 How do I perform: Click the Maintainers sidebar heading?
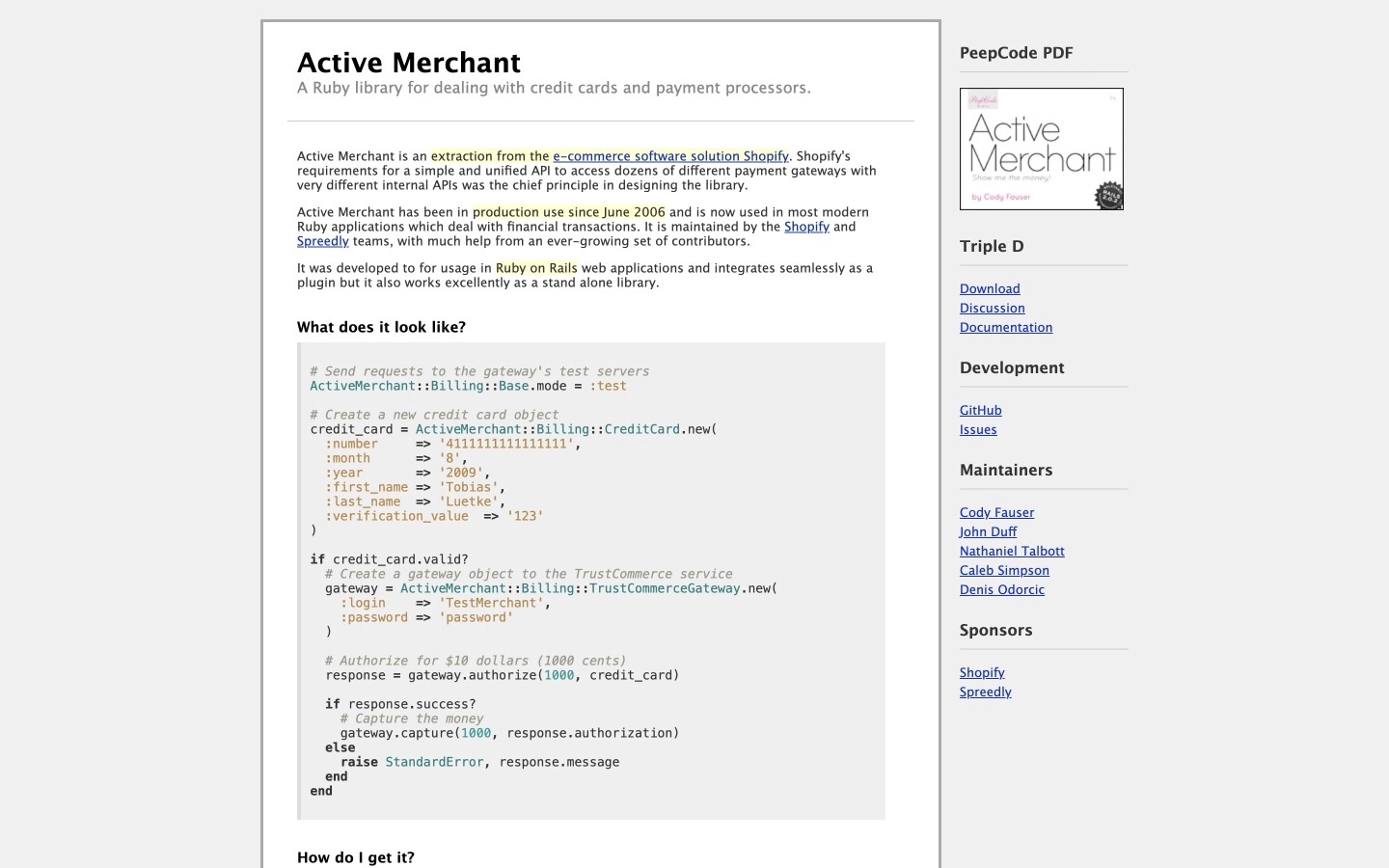[x=1006, y=470]
